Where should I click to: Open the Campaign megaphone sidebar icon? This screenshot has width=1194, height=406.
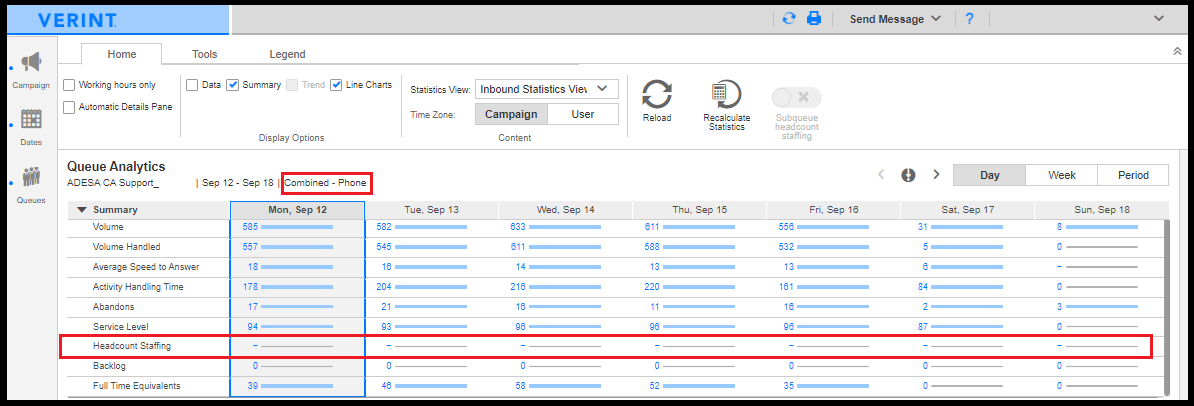coord(31,63)
